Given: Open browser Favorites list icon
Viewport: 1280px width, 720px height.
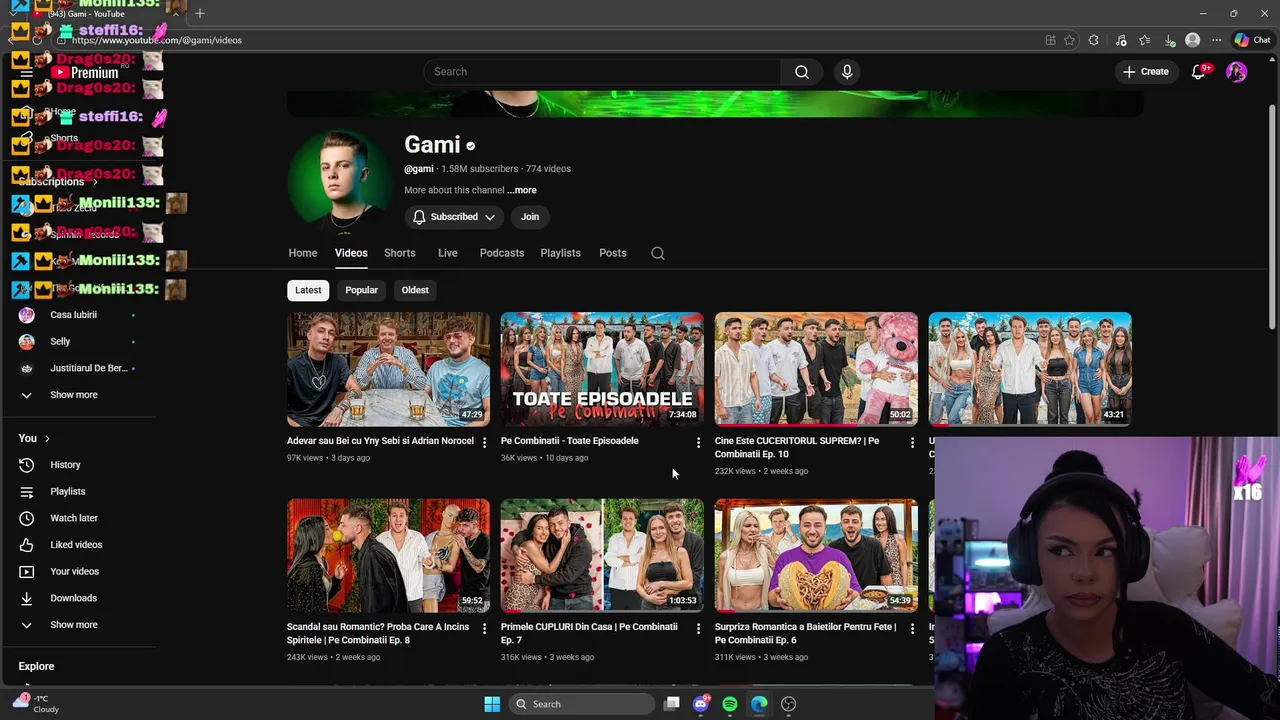Looking at the screenshot, I should (x=1145, y=40).
